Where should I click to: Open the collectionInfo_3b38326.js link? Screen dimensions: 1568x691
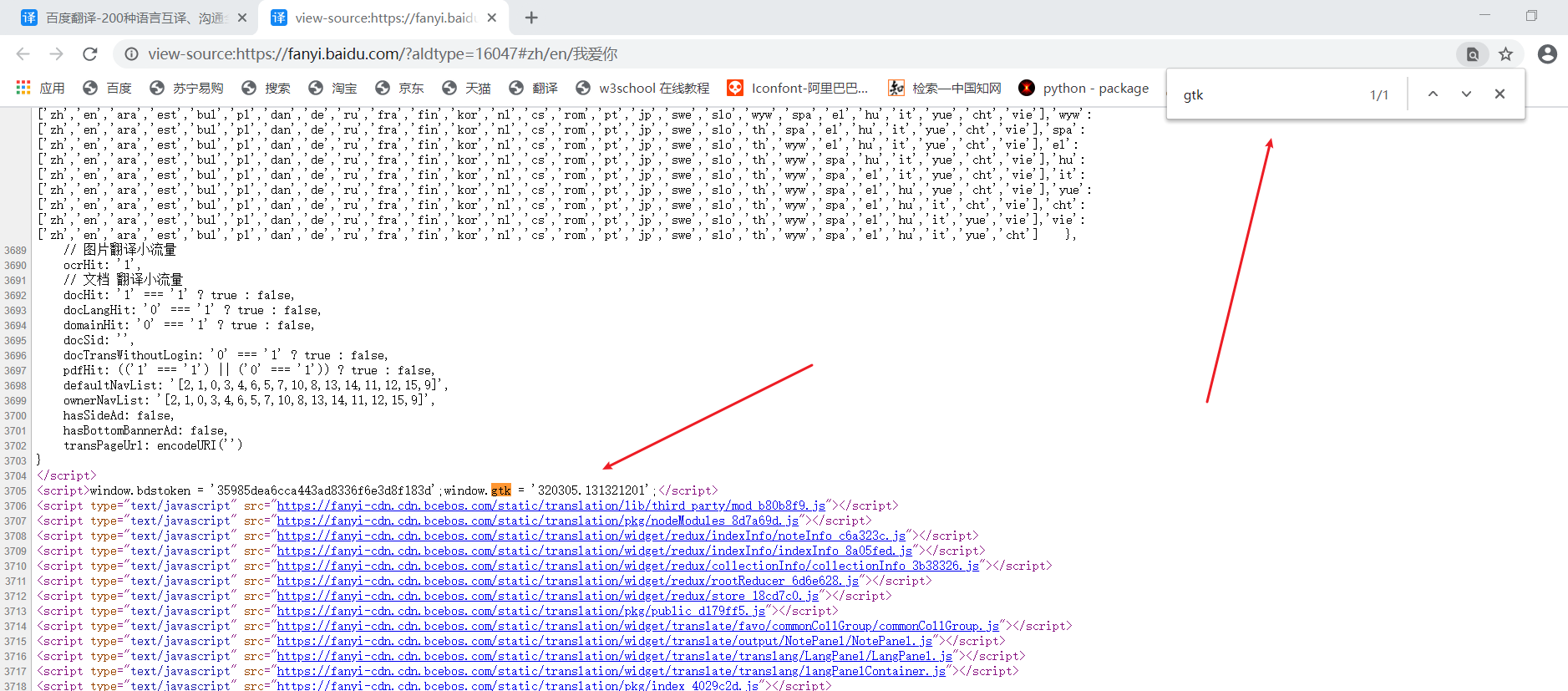628,566
